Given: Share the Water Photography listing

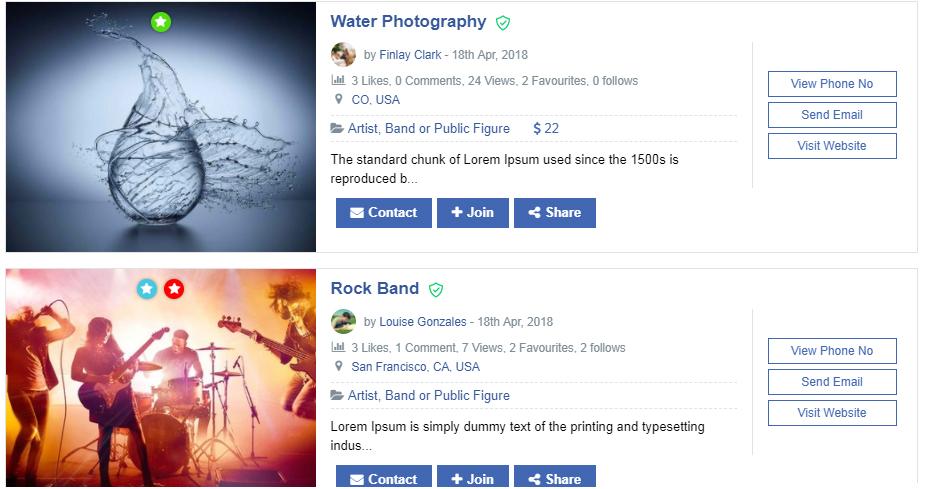Looking at the screenshot, I should click(x=554, y=213).
